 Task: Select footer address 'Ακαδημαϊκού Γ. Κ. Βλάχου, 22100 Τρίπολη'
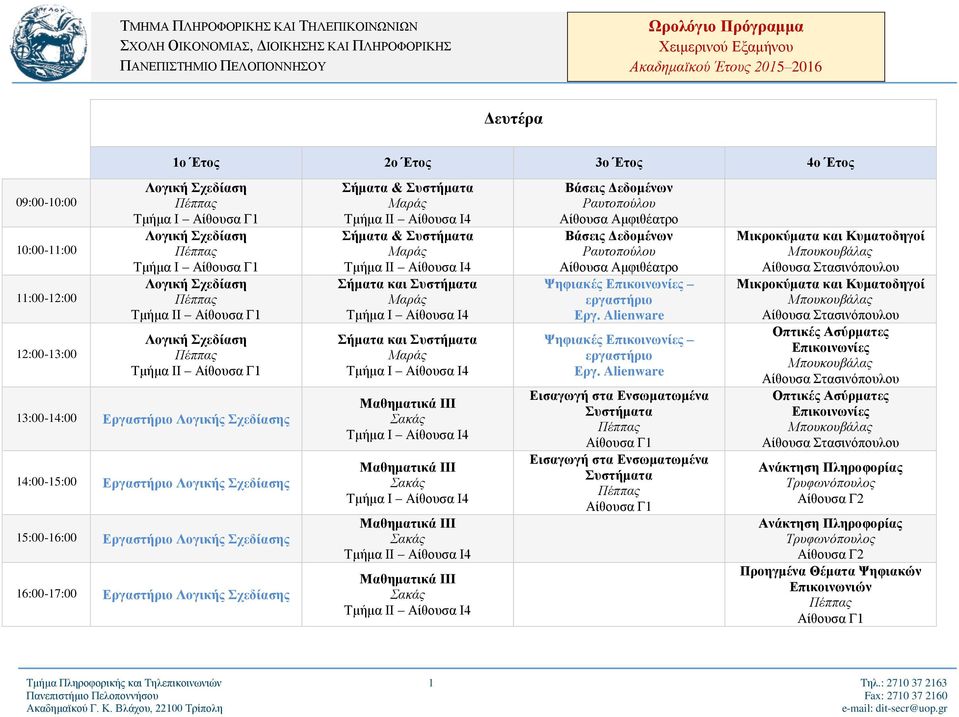[124, 708]
